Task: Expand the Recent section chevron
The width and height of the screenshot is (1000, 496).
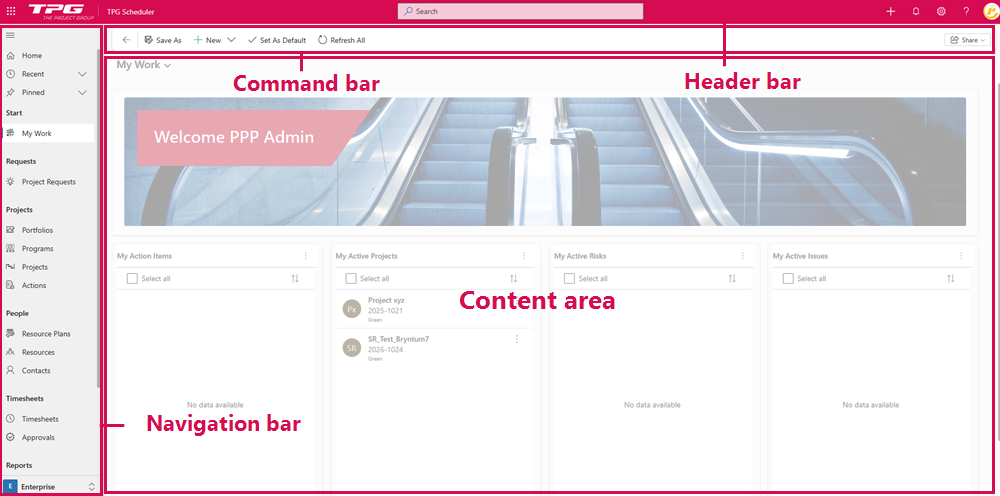Action: [83, 74]
